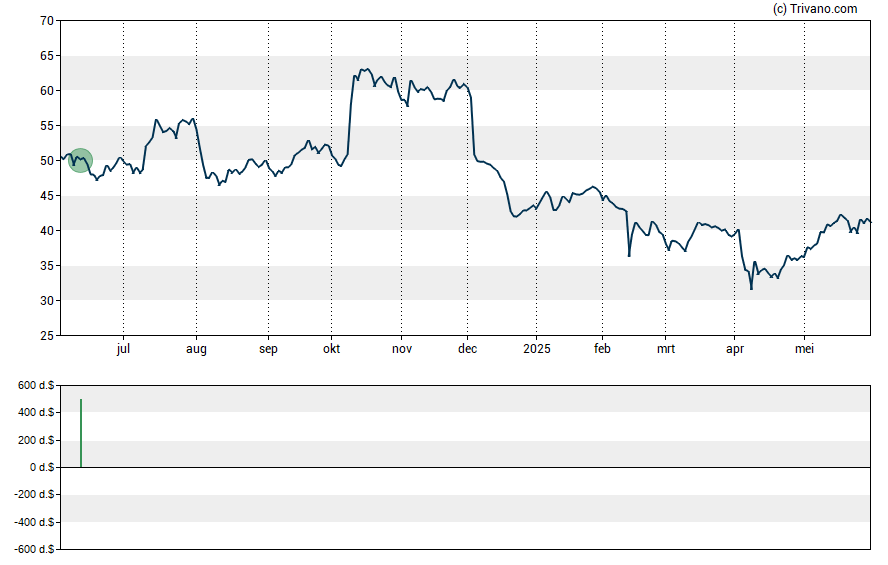
Task: Click the '60' price axis value
Action: pos(47,91)
